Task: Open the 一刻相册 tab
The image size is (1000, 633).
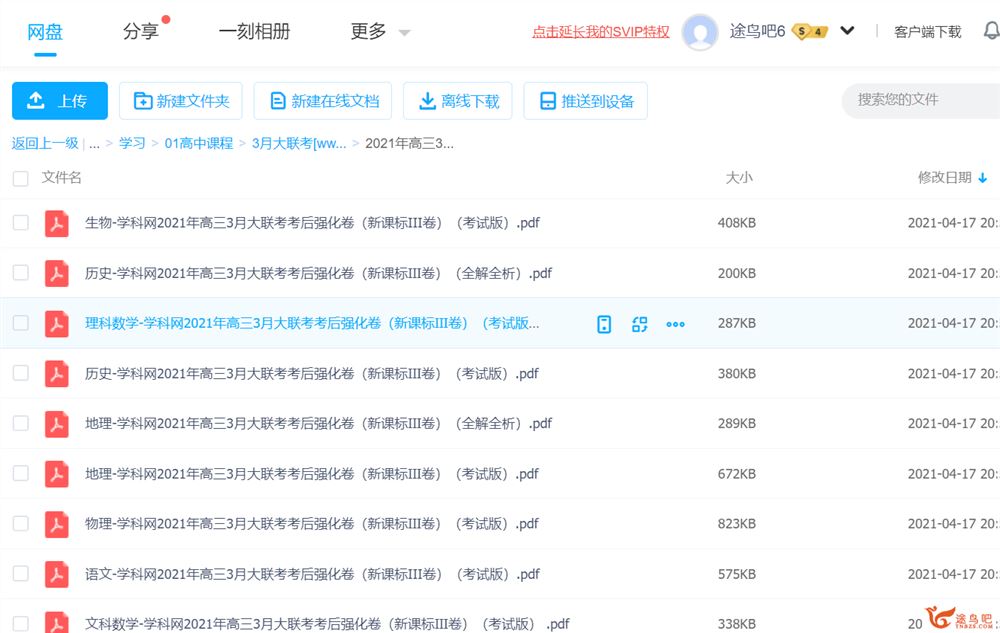Action: [x=254, y=31]
